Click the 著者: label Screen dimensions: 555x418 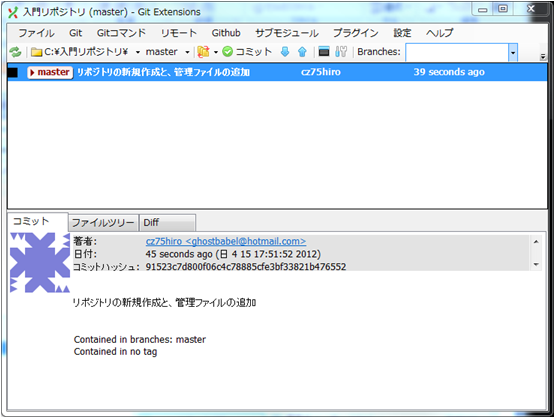click(x=85, y=241)
